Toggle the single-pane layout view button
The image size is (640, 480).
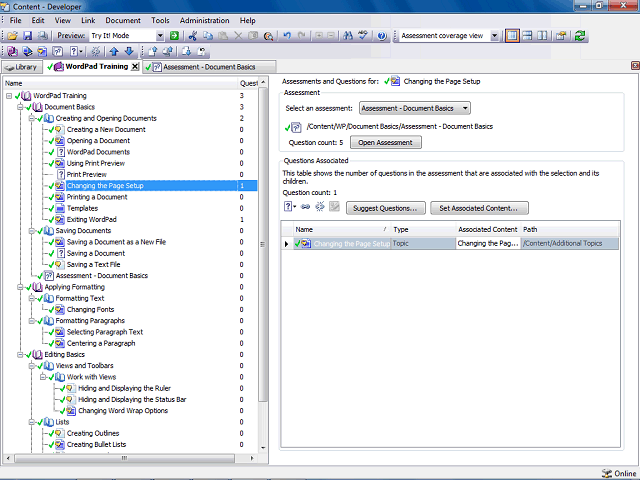pos(512,36)
